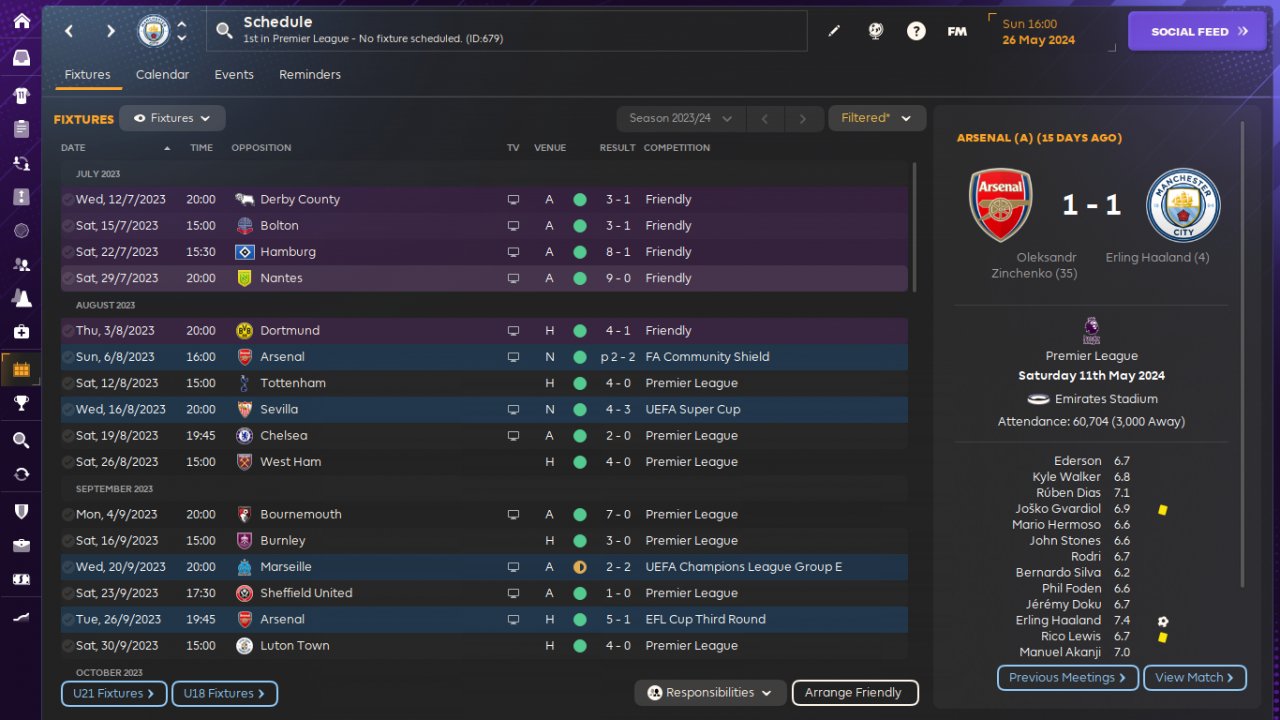Viewport: 1280px width, 720px height.
Task: Expand the Responsibilities dropdown
Action: (710, 692)
